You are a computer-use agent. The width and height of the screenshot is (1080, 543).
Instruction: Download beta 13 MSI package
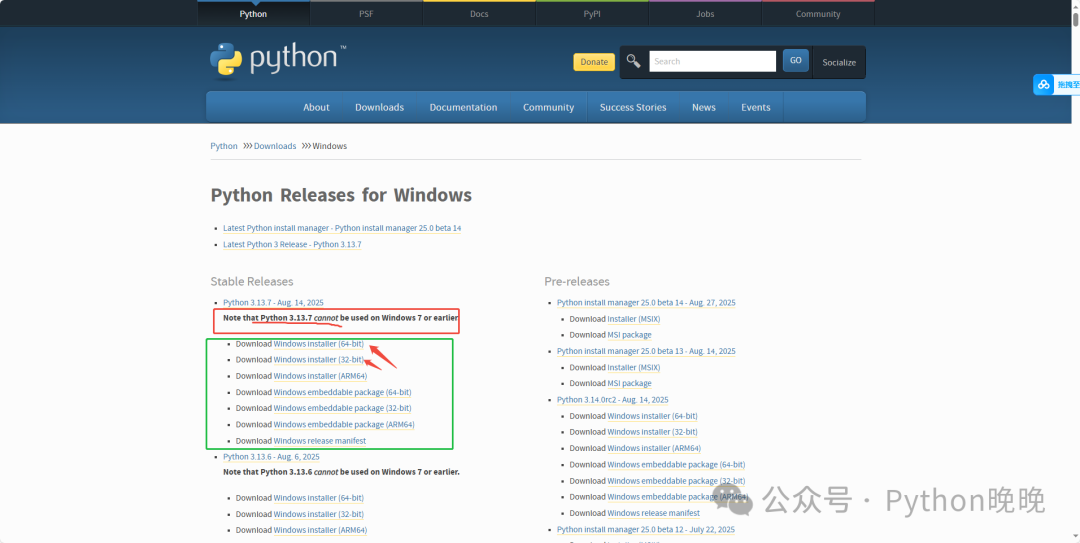click(x=629, y=383)
